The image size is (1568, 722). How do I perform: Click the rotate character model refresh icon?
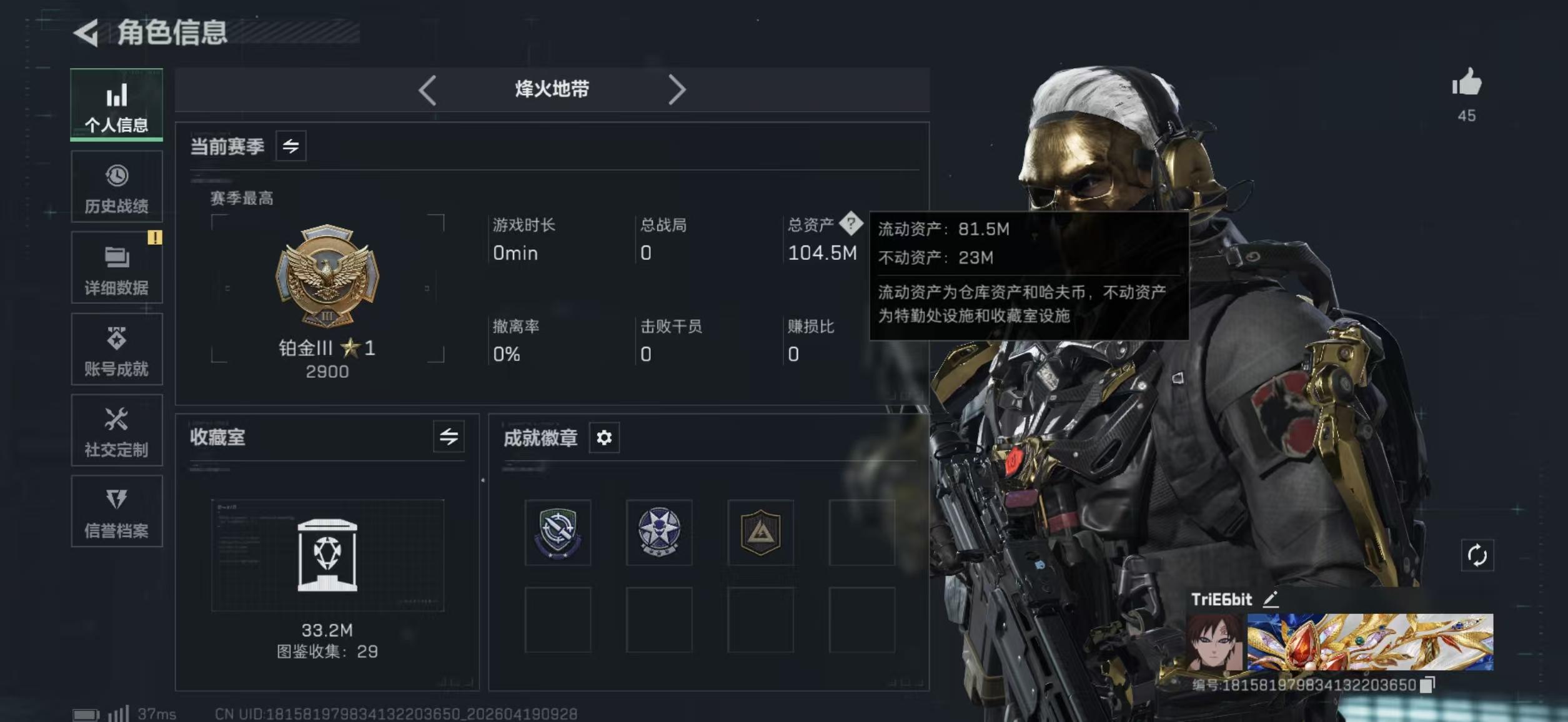point(1477,555)
